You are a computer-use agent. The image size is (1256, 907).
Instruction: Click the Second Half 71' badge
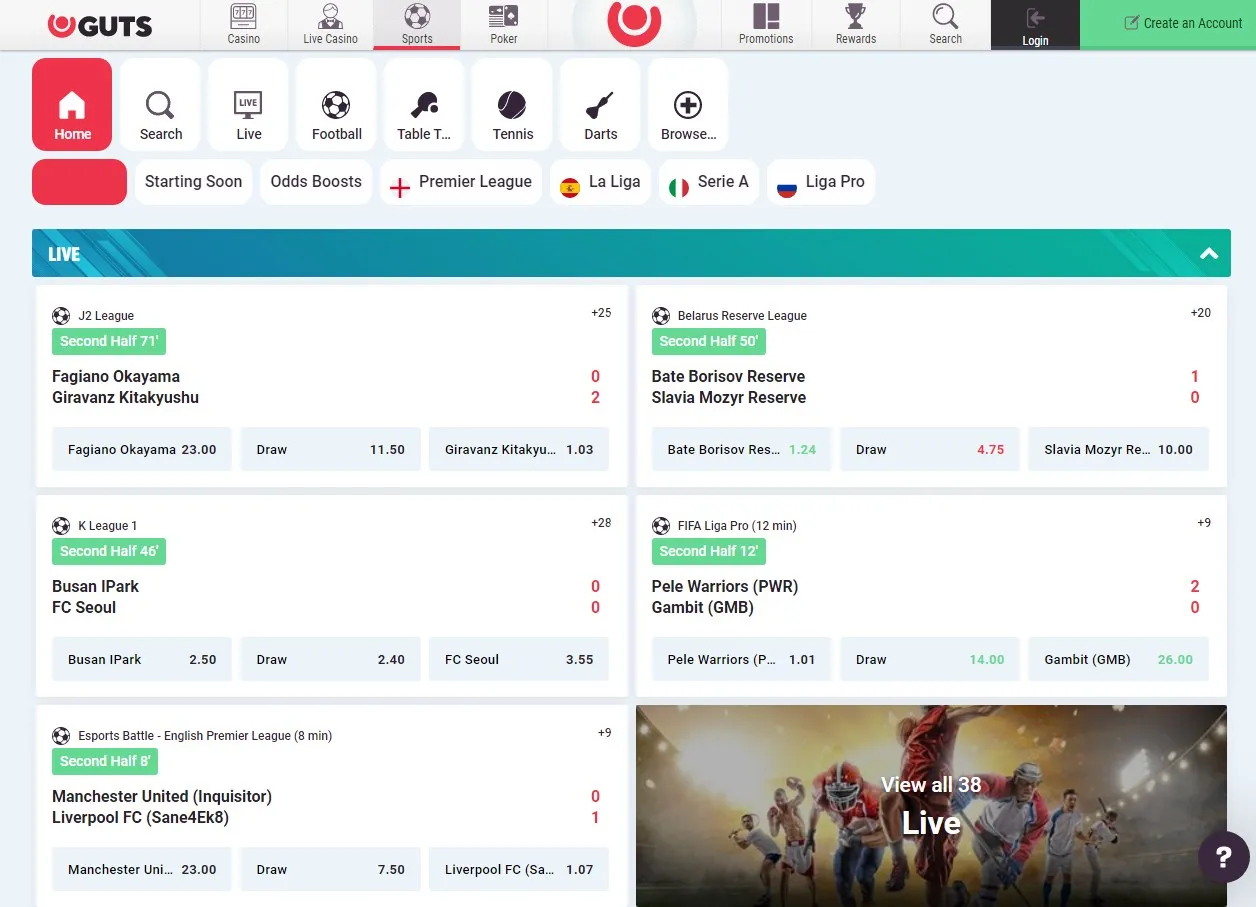click(109, 341)
